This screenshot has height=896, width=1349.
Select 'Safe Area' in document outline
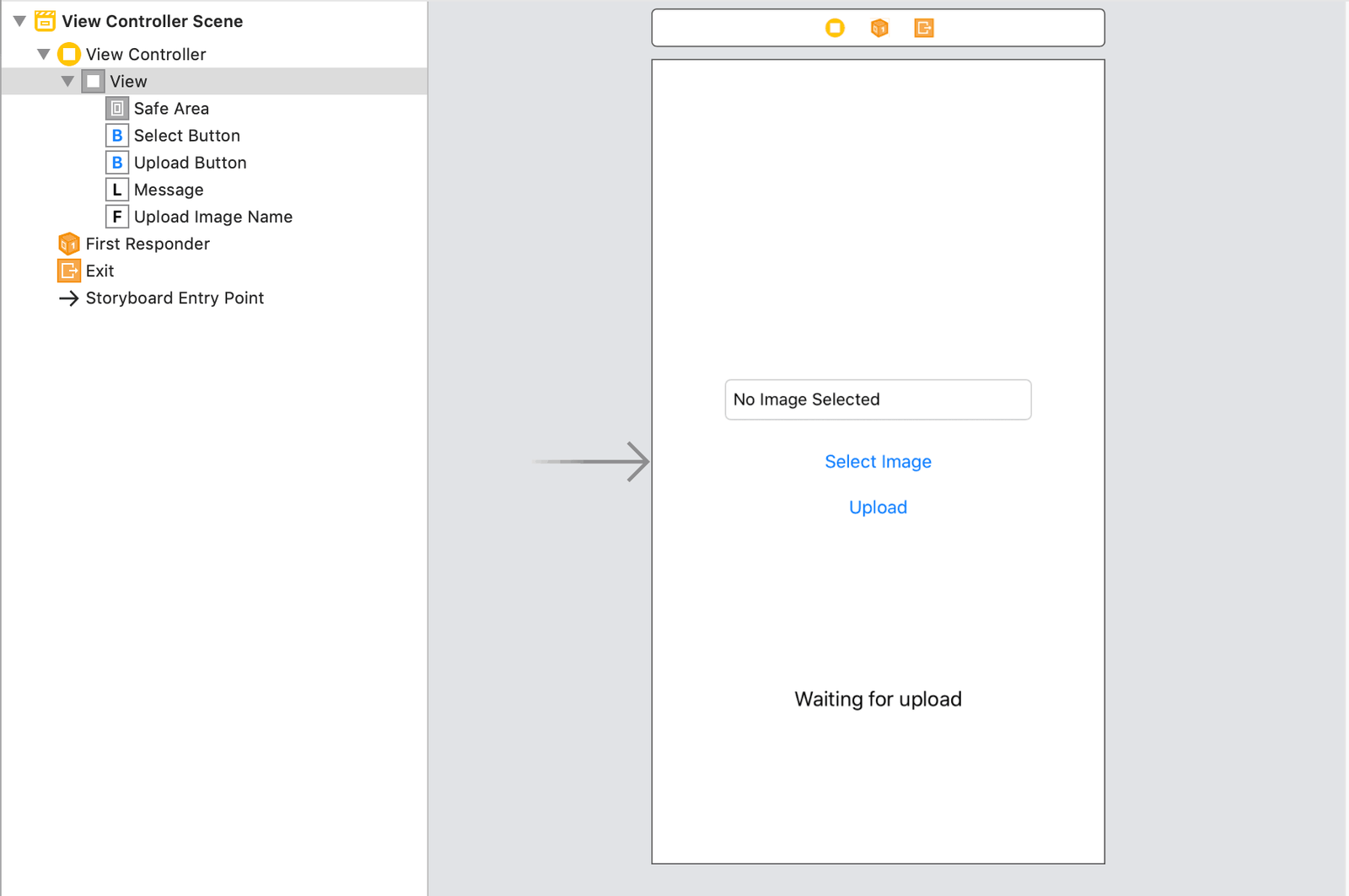click(171, 109)
